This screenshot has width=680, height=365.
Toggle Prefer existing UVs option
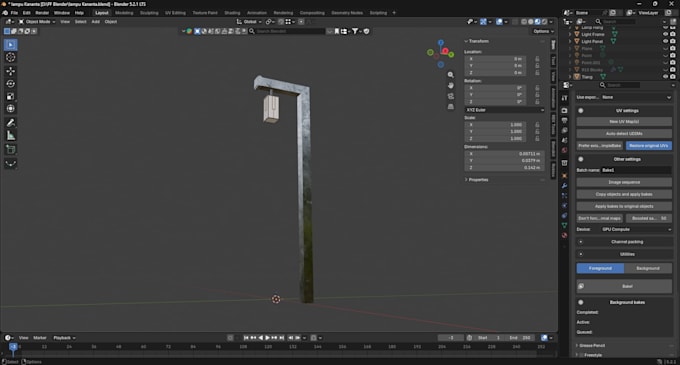click(600, 146)
